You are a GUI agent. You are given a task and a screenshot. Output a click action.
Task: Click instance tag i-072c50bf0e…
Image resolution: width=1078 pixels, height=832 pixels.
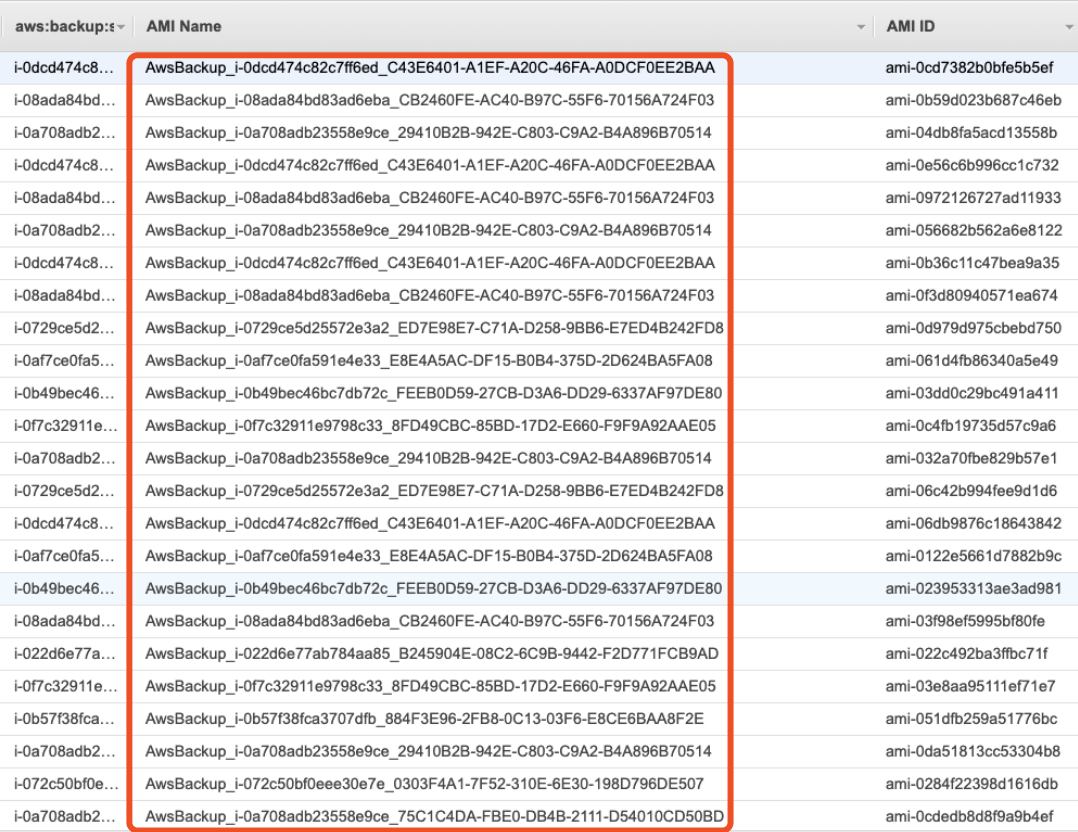(x=66, y=784)
